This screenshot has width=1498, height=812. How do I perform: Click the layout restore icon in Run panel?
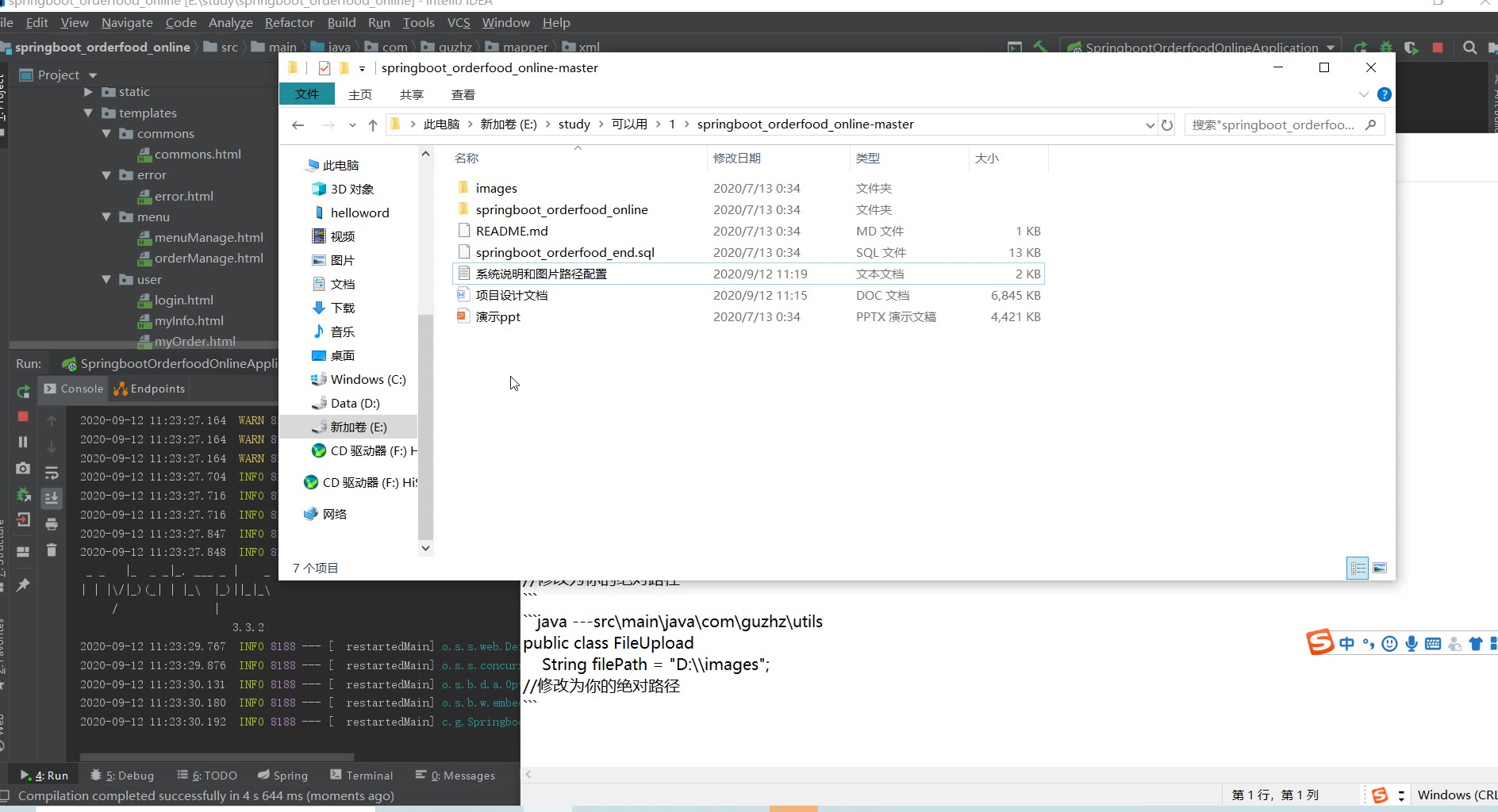pos(23,551)
